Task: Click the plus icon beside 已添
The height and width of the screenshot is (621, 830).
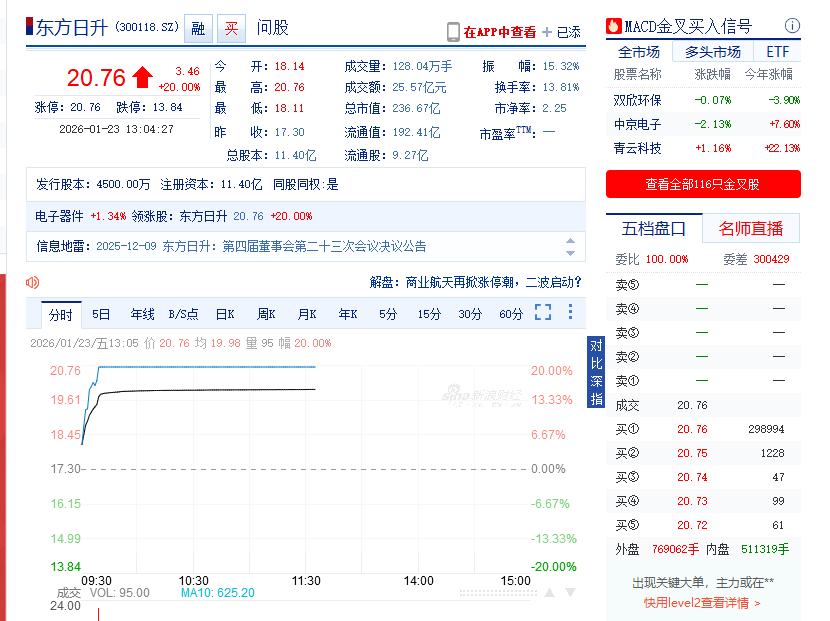Action: tap(547, 32)
